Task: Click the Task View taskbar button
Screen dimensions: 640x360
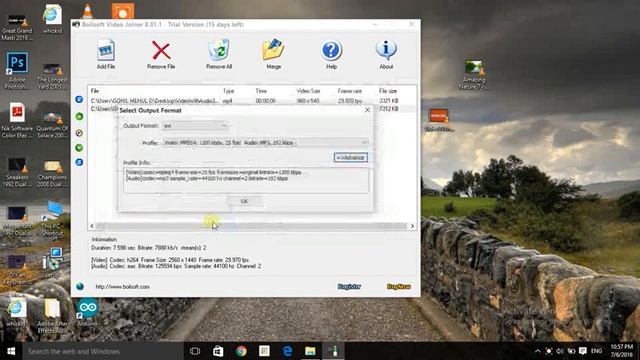Action: click(x=195, y=351)
